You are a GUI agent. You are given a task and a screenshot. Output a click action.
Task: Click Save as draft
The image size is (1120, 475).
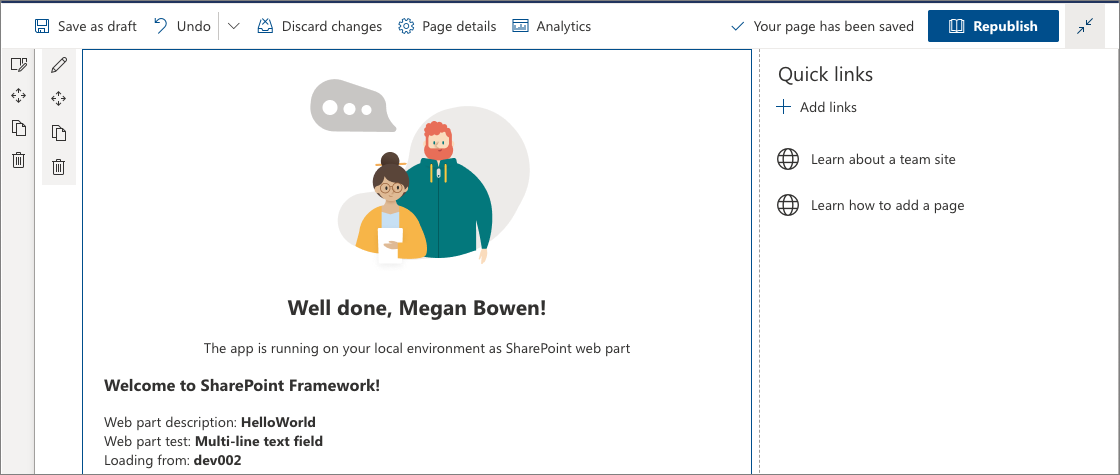[86, 26]
